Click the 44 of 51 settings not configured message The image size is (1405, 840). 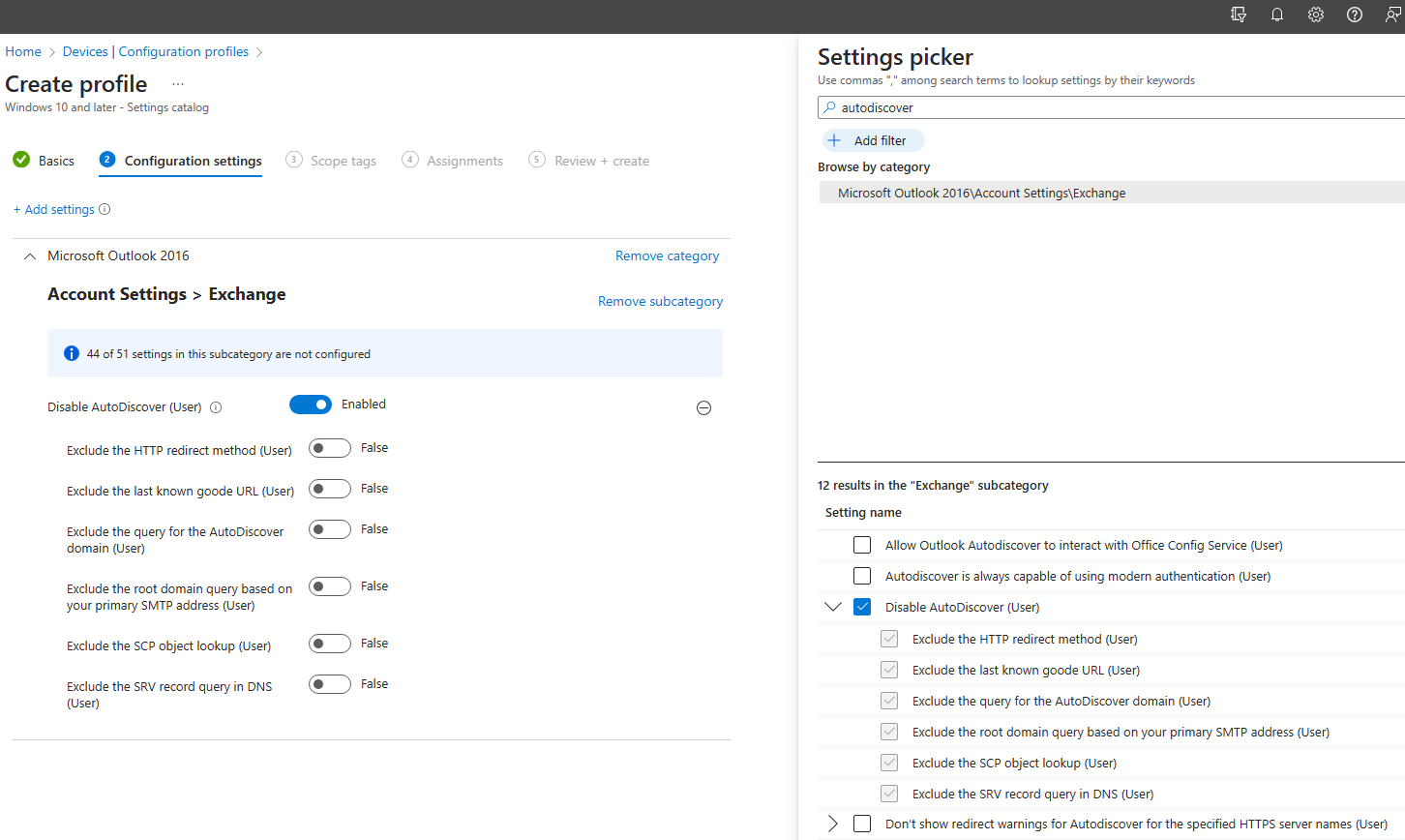[x=228, y=354]
